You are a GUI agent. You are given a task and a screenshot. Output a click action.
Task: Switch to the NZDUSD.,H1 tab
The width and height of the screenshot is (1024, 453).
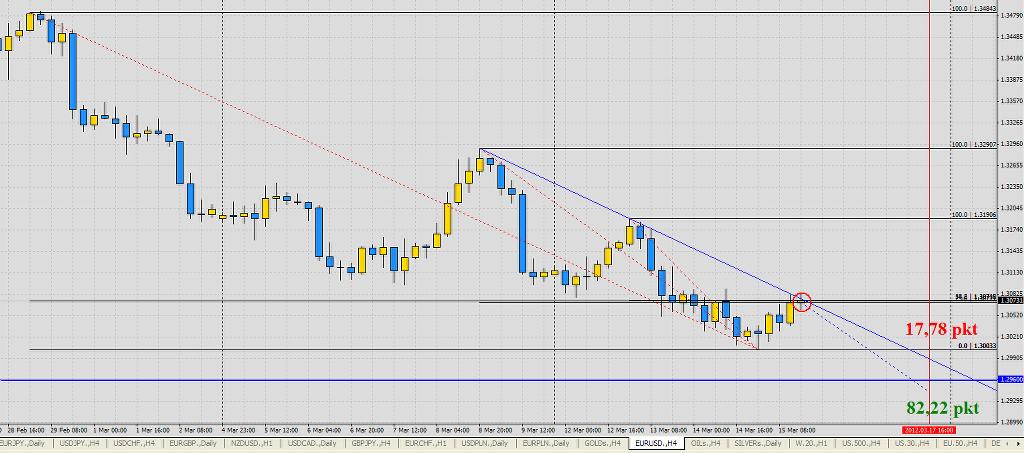point(251,443)
